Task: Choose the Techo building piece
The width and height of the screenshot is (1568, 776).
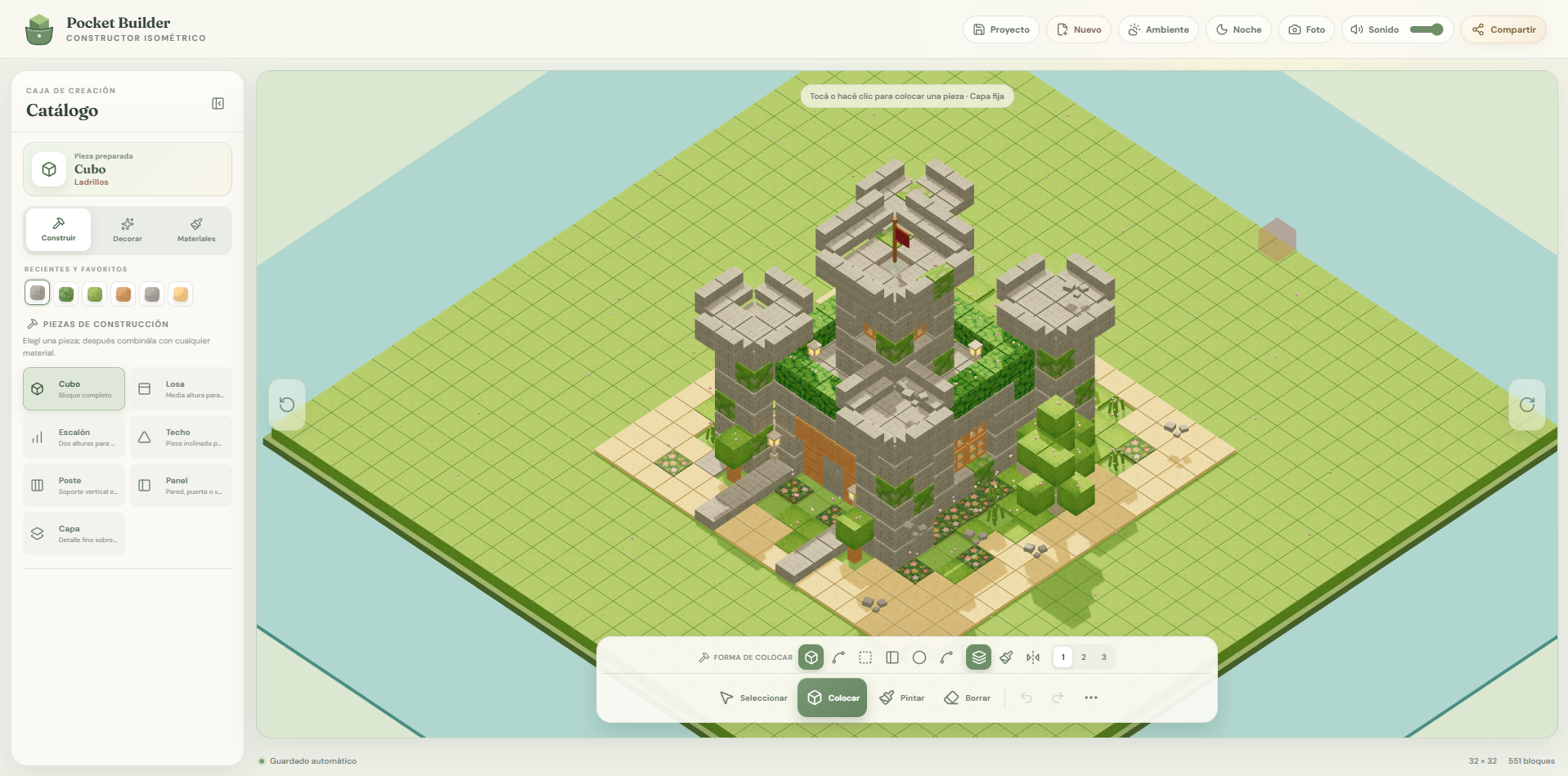Action: [181, 437]
